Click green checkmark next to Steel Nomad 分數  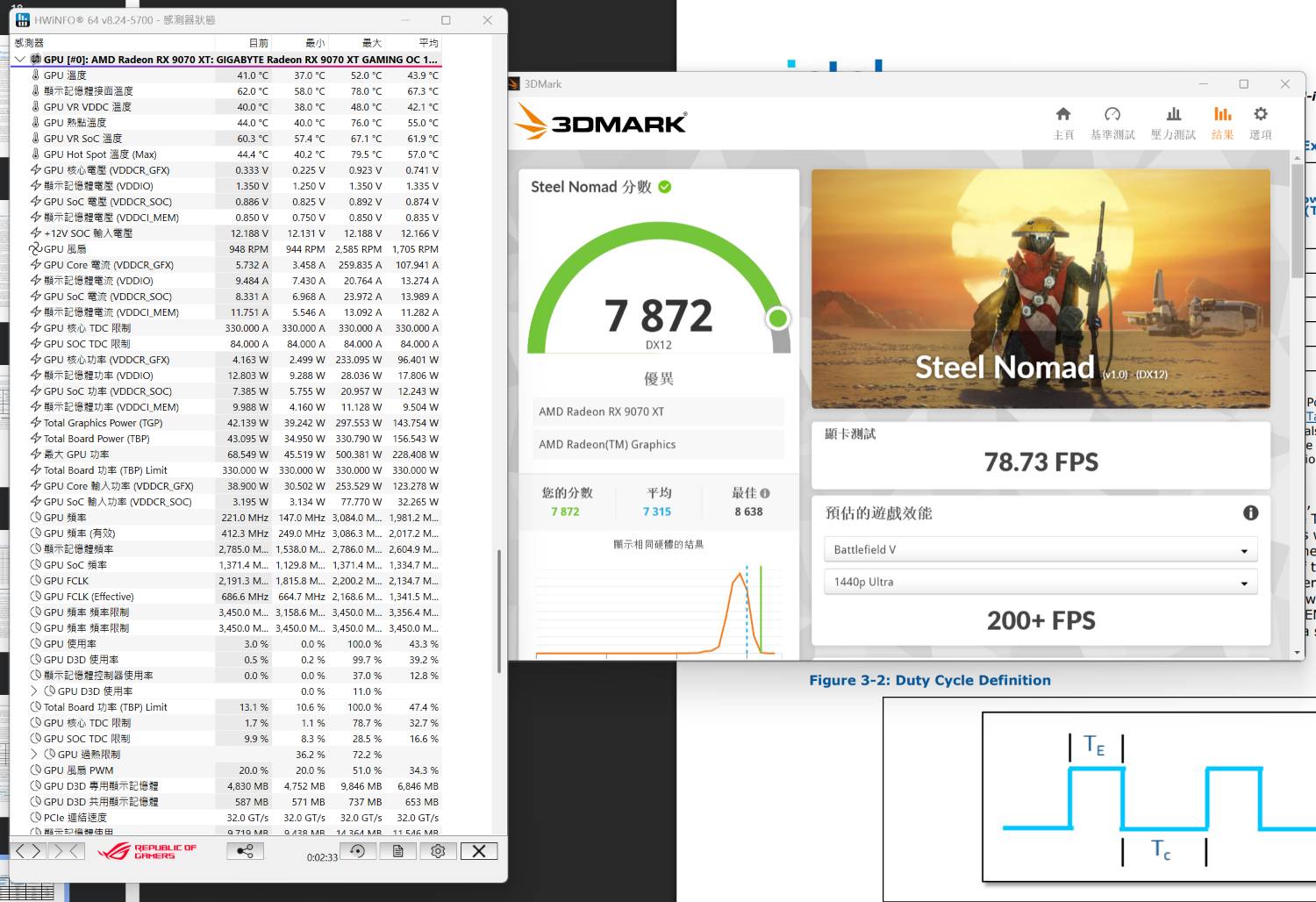coord(665,187)
